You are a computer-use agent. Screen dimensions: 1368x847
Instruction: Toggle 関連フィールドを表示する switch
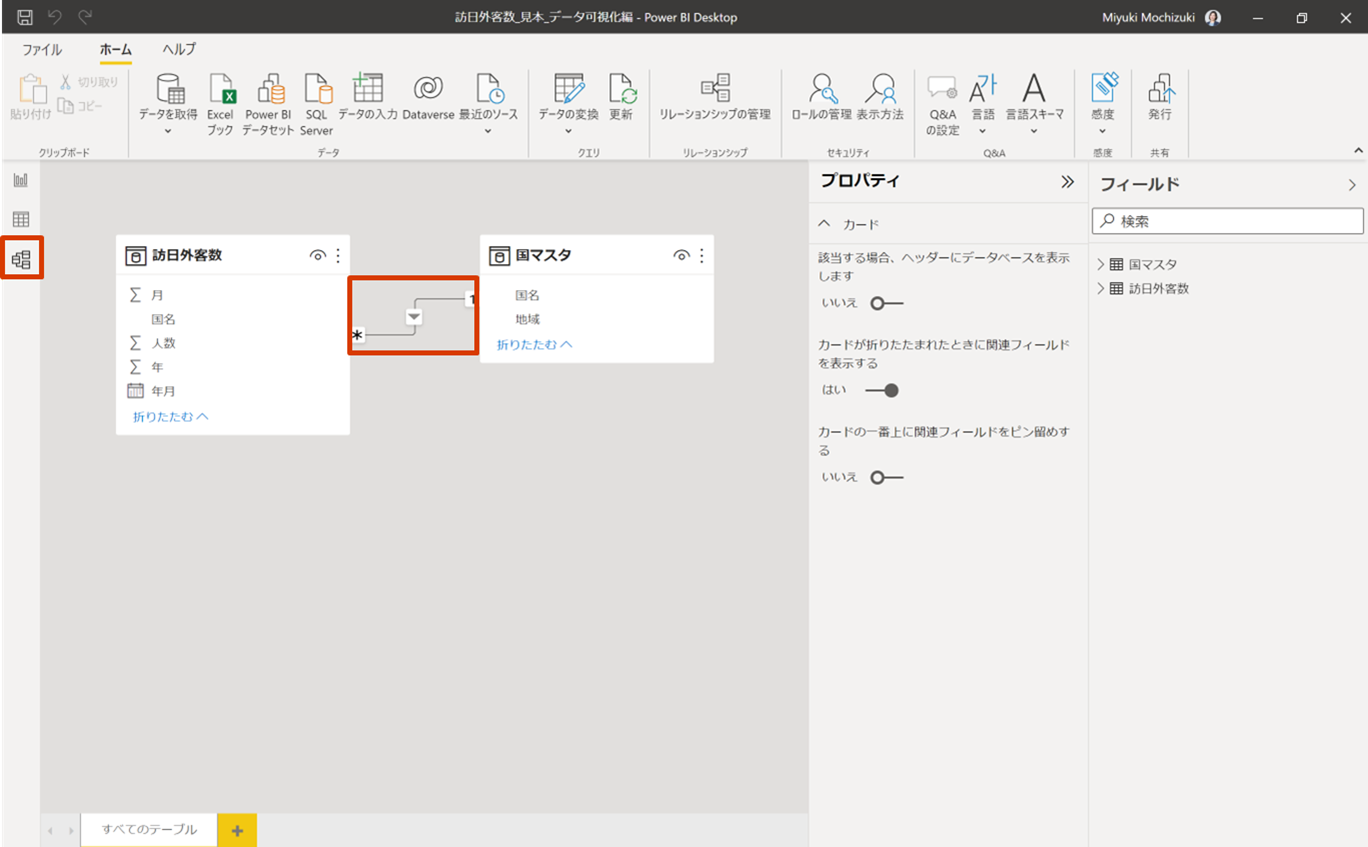[882, 390]
